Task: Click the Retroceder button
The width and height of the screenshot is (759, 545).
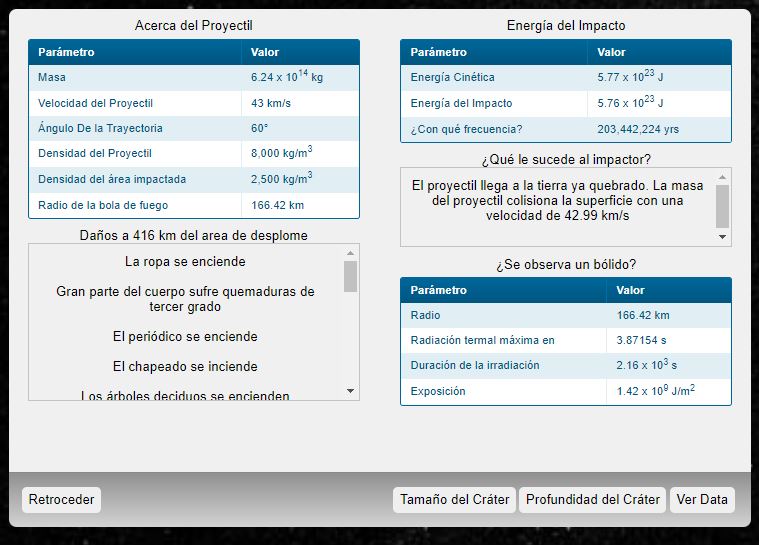Action: [61, 500]
